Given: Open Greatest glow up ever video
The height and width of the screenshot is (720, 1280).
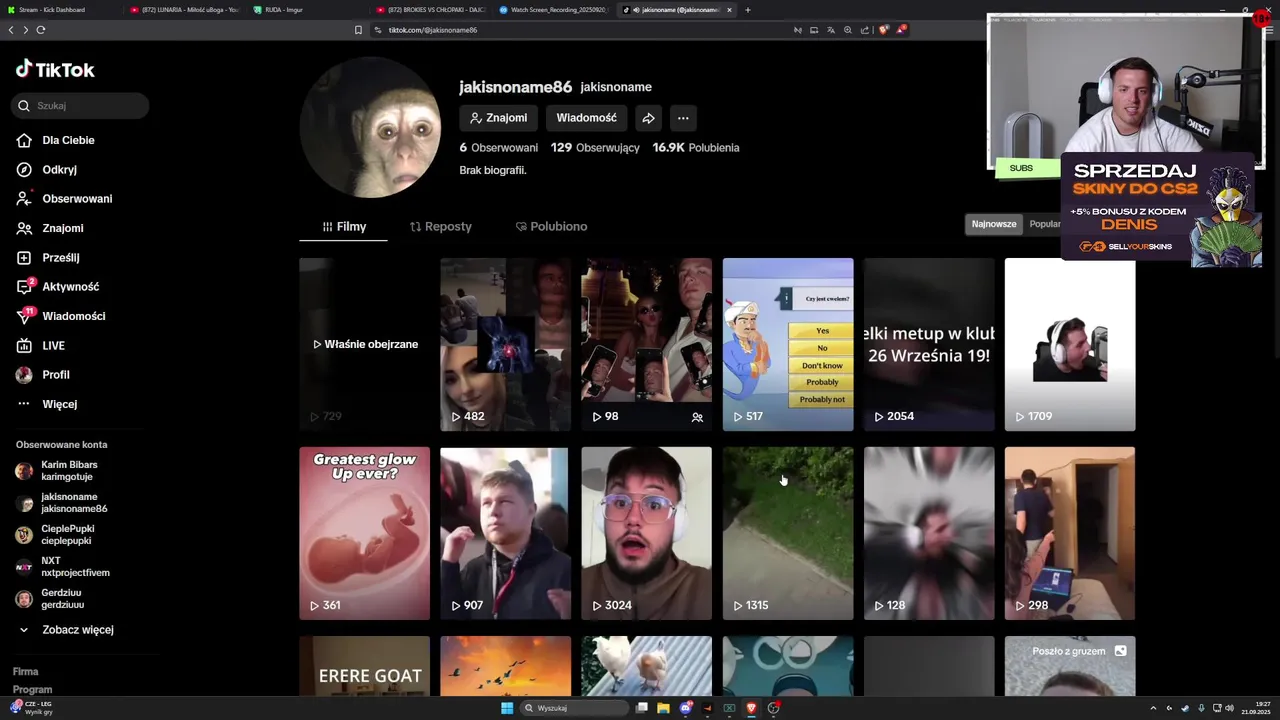Looking at the screenshot, I should point(365,533).
